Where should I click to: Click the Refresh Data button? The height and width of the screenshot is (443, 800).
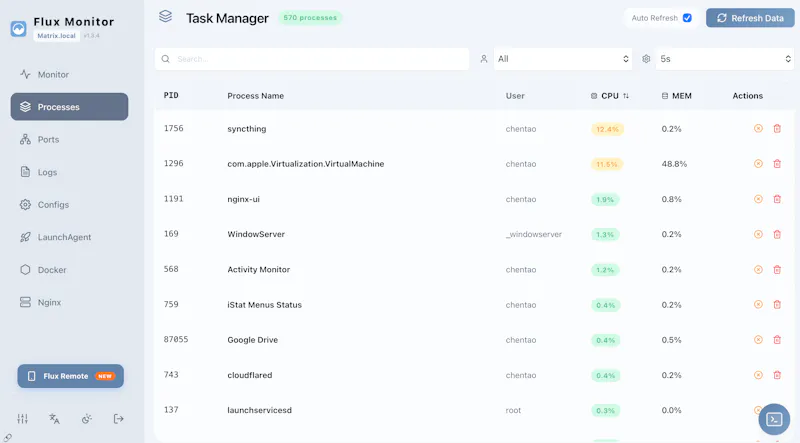tap(750, 18)
